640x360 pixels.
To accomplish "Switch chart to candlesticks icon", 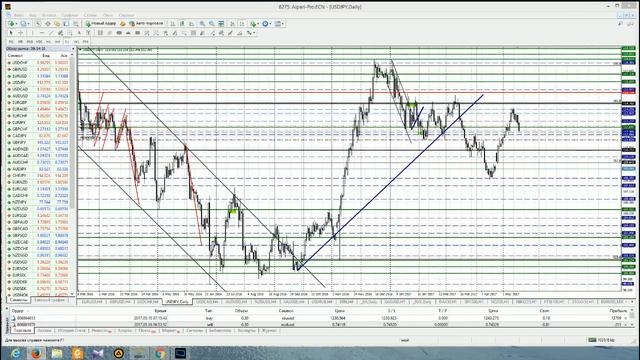I will pos(182,24).
